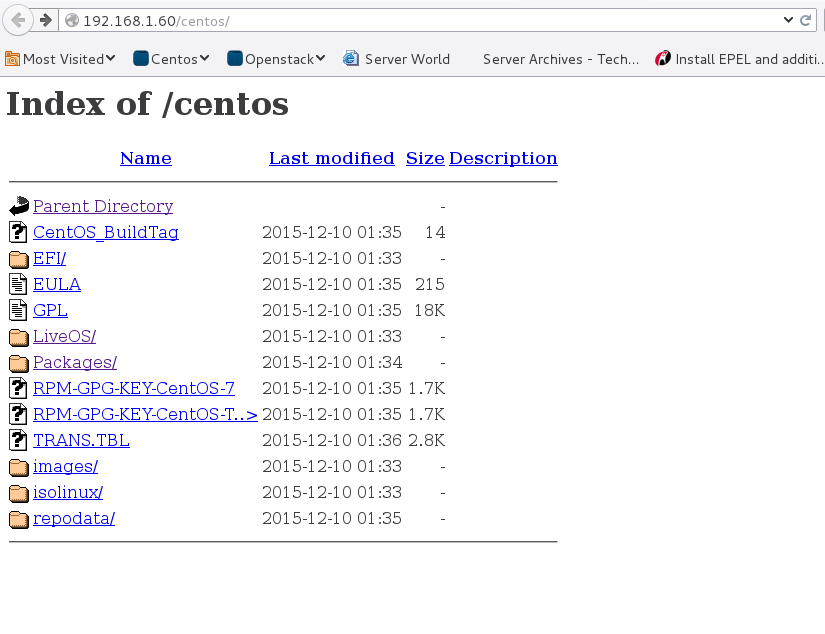Open the isolinux/ directory
Screen dimensions: 825x634
68,492
